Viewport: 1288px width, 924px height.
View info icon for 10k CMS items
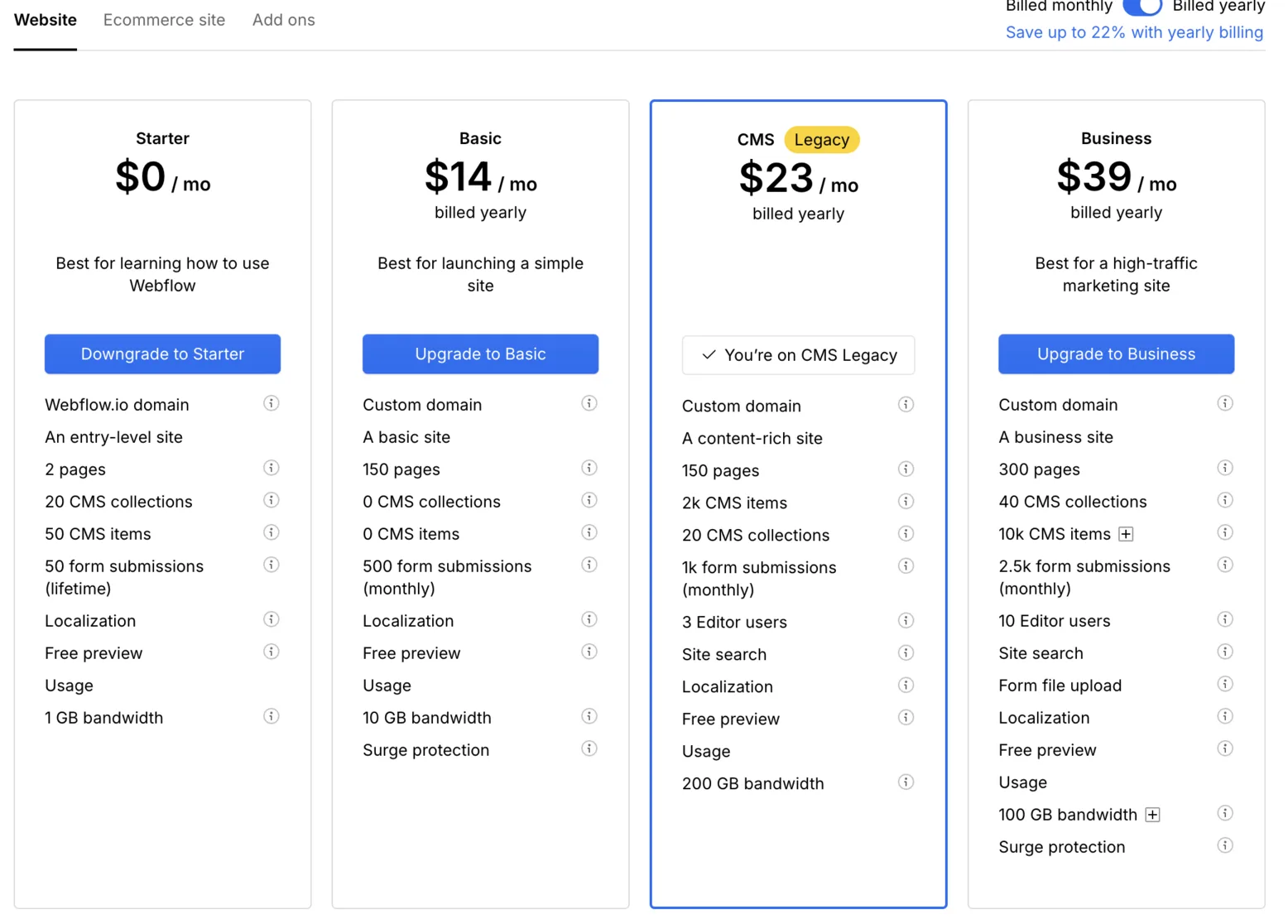1224,532
